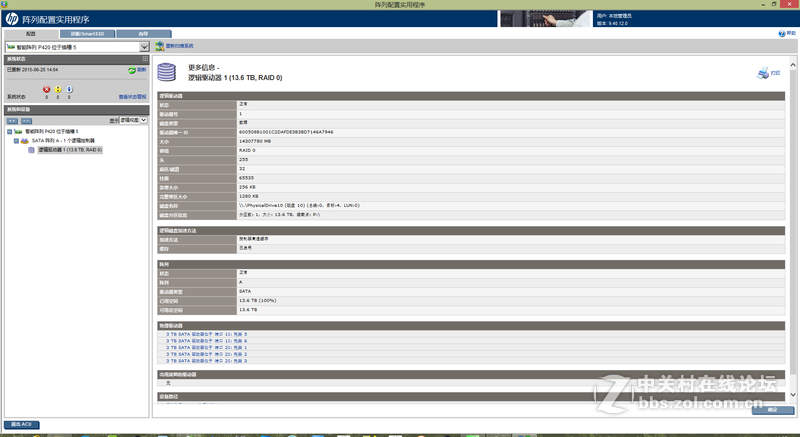
Task: Click the sectors per track value 32
Action: (242, 169)
